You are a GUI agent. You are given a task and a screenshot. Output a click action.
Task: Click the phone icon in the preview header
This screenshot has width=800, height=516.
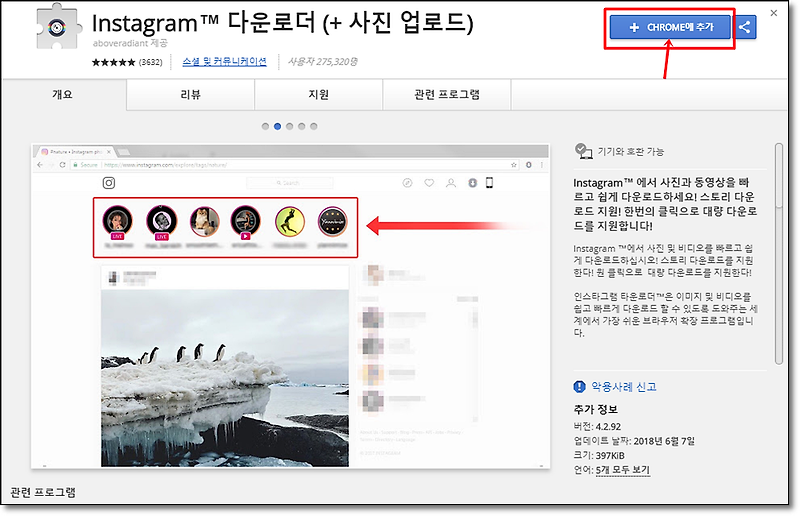489,183
